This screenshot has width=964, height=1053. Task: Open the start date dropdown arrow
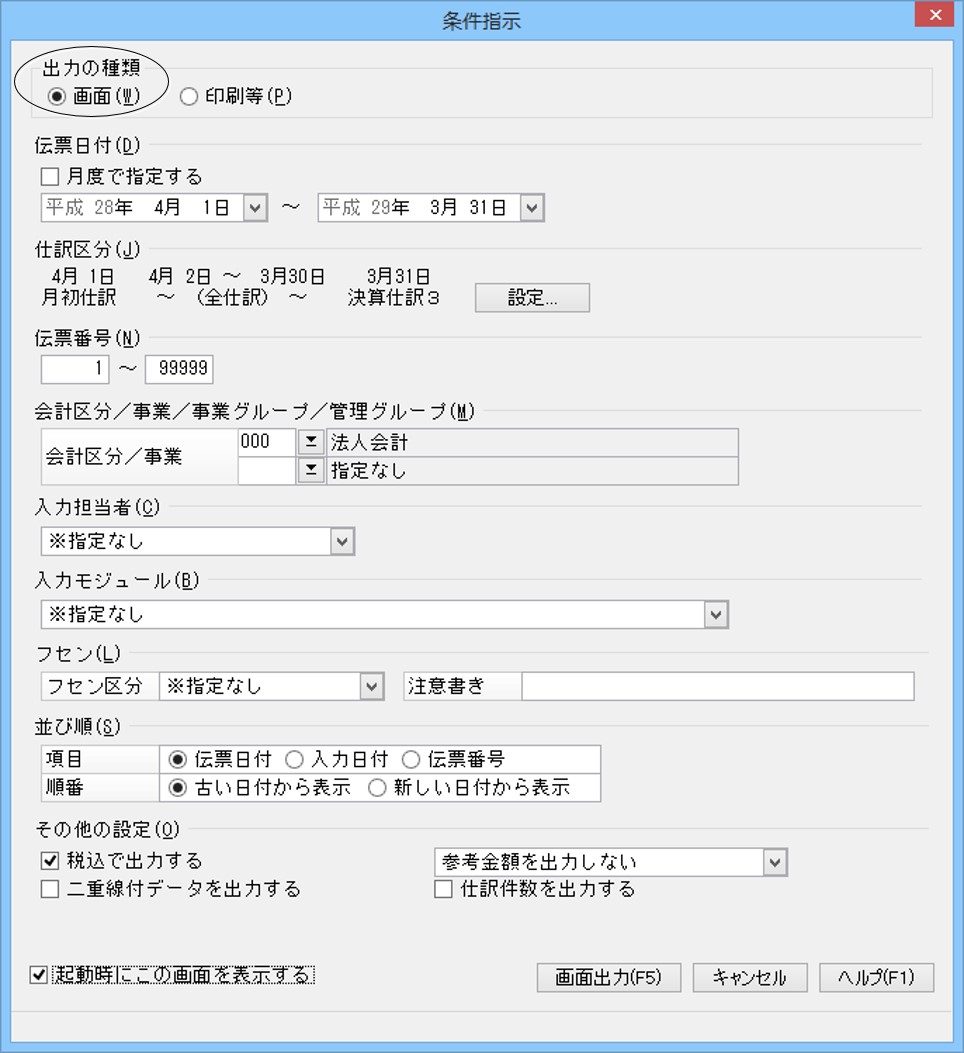pos(255,208)
